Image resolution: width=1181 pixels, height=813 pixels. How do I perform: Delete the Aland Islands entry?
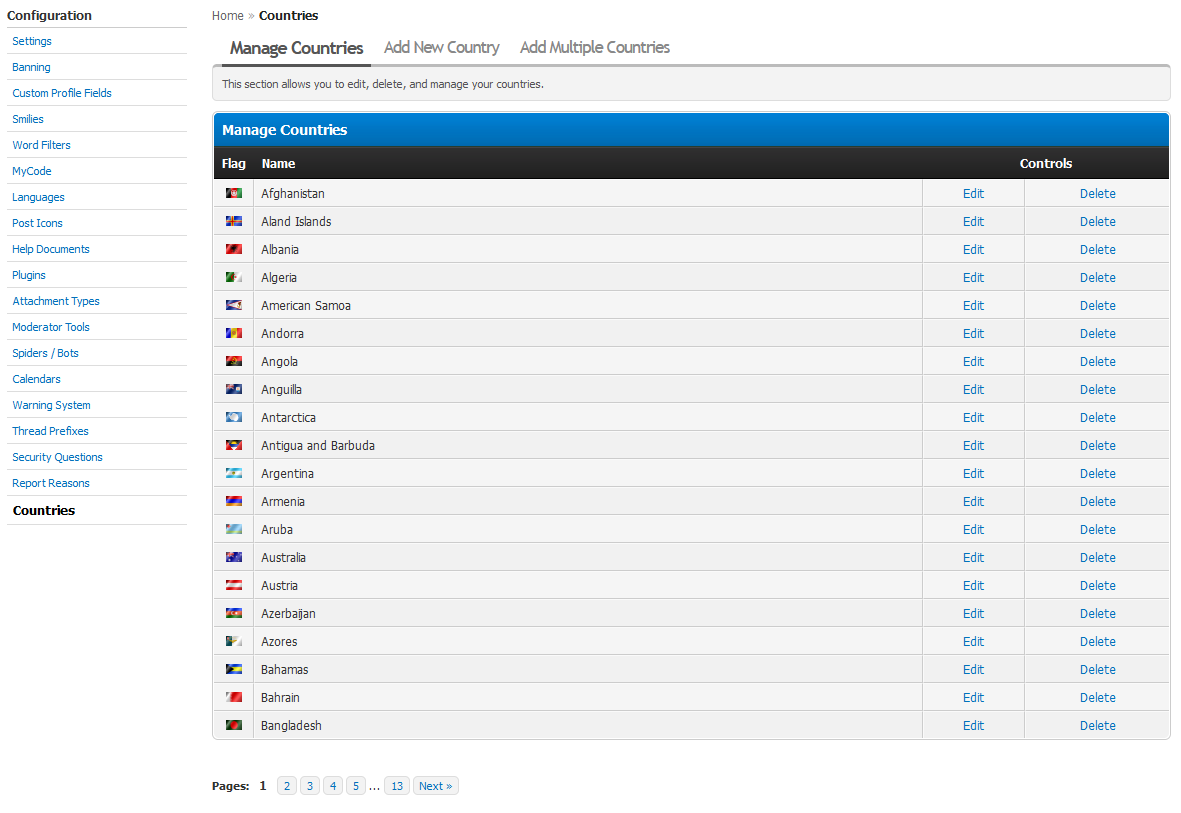coord(1097,222)
